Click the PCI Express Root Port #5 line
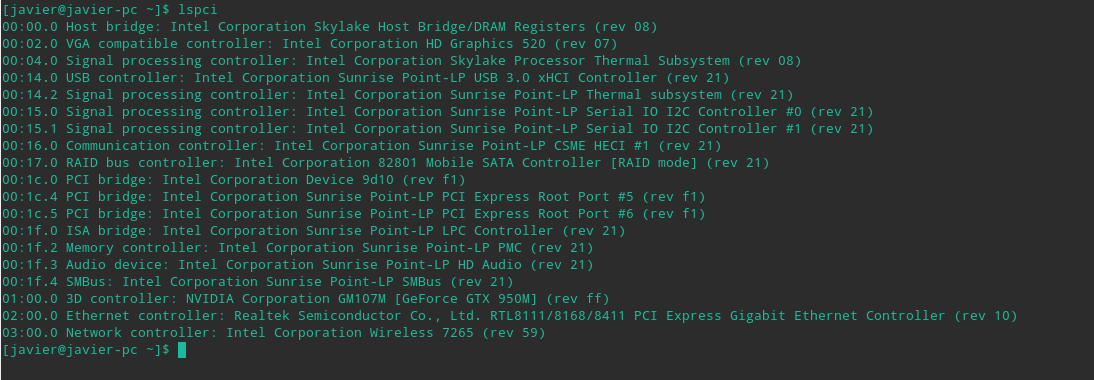 354,197
